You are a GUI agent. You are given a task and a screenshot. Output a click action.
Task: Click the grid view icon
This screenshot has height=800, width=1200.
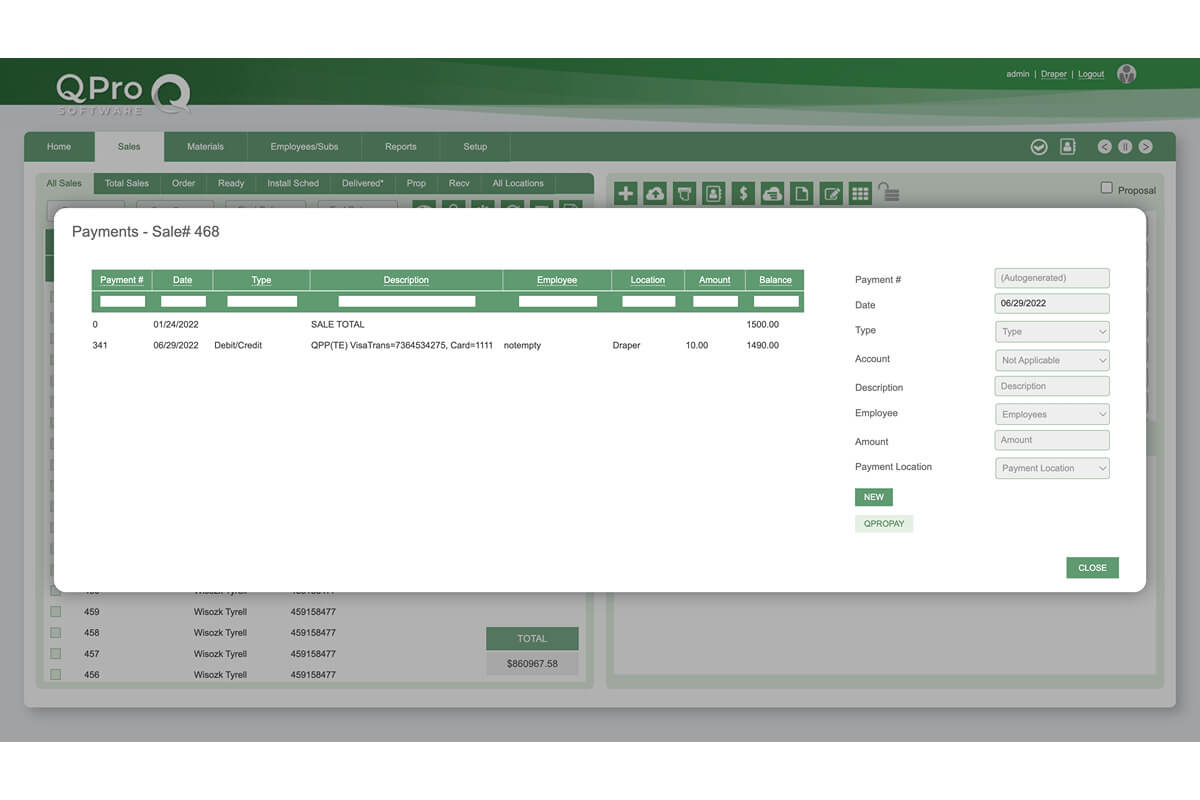[860, 194]
